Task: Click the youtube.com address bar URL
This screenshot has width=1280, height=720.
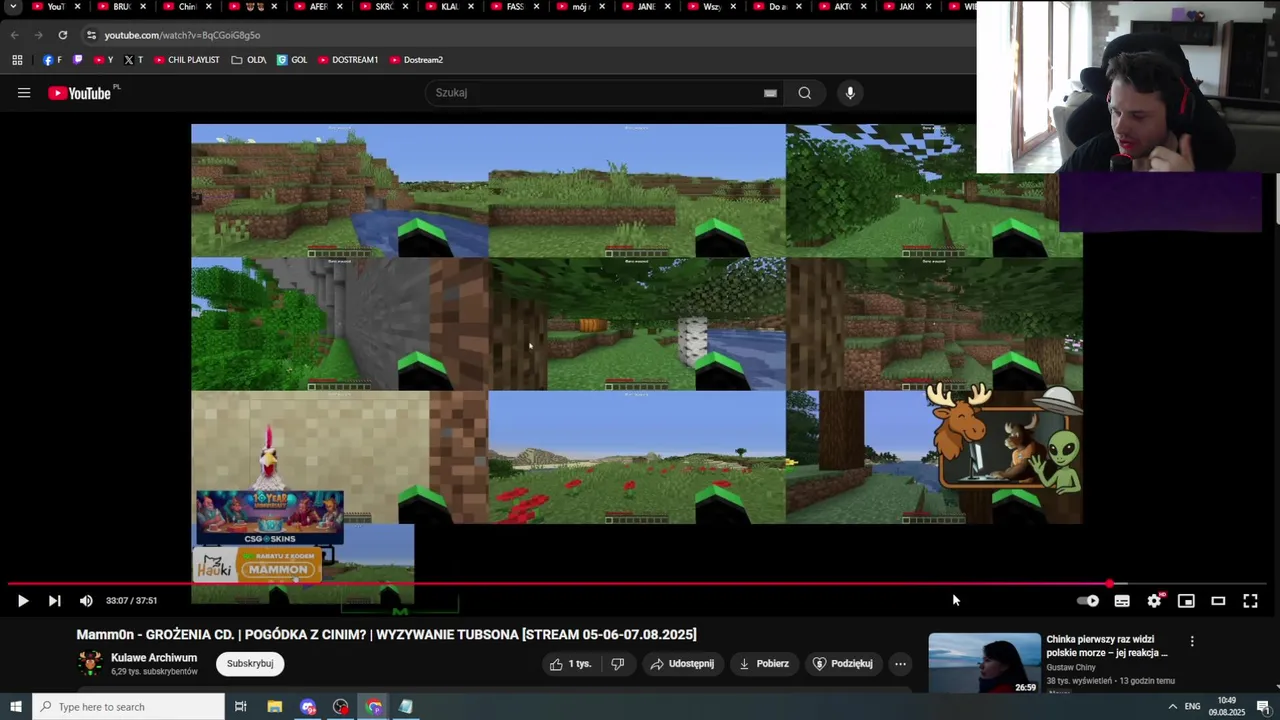Action: click(182, 35)
